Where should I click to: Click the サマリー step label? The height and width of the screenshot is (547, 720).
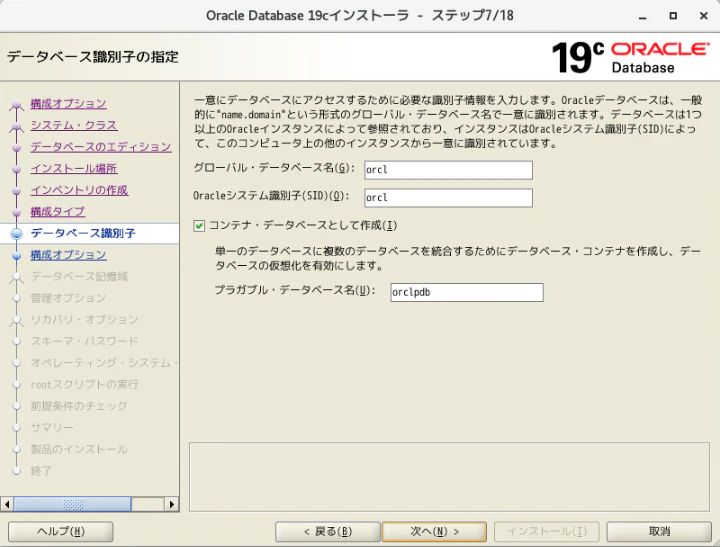coord(52,428)
